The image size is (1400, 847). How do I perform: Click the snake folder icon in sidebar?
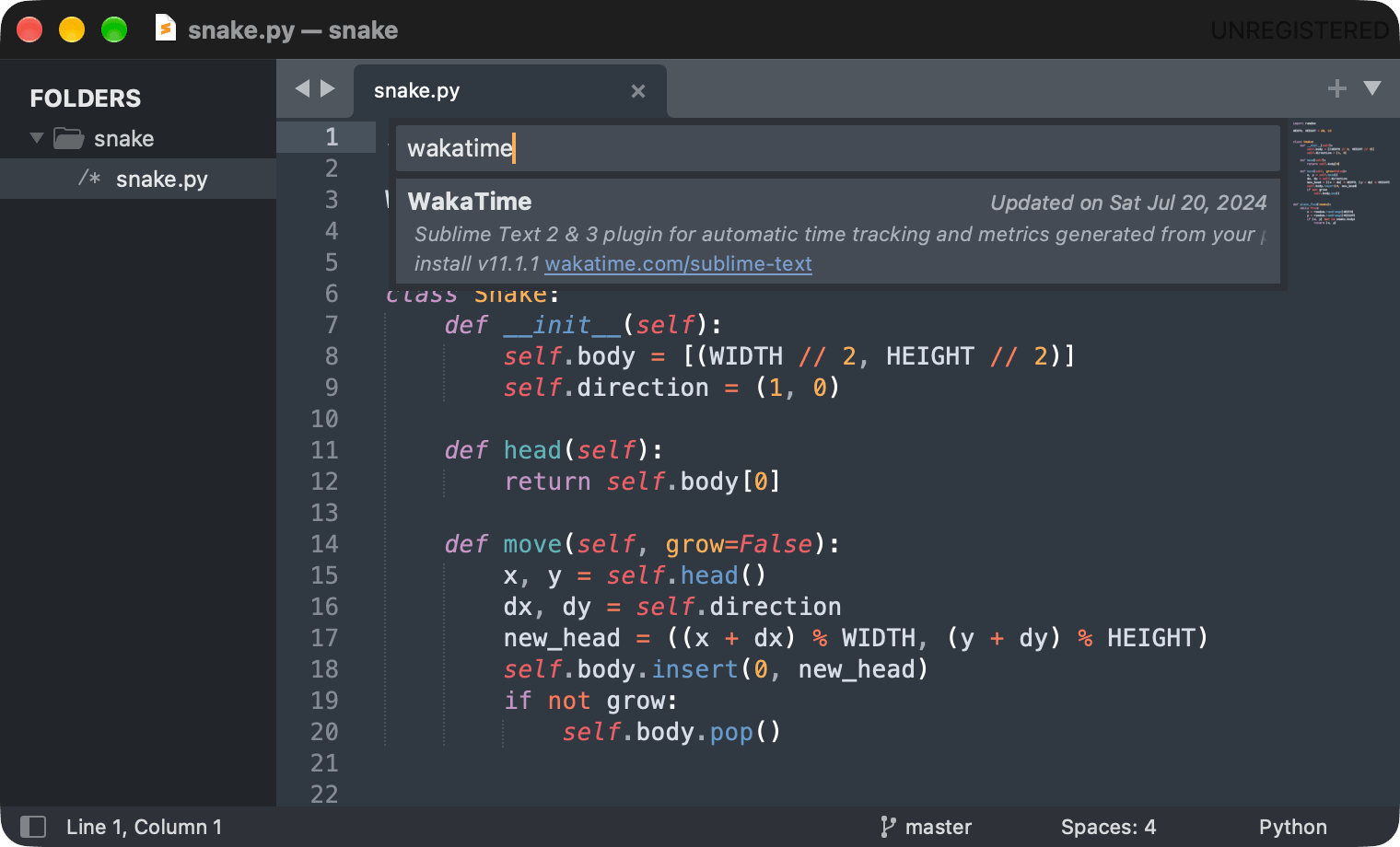(69, 138)
